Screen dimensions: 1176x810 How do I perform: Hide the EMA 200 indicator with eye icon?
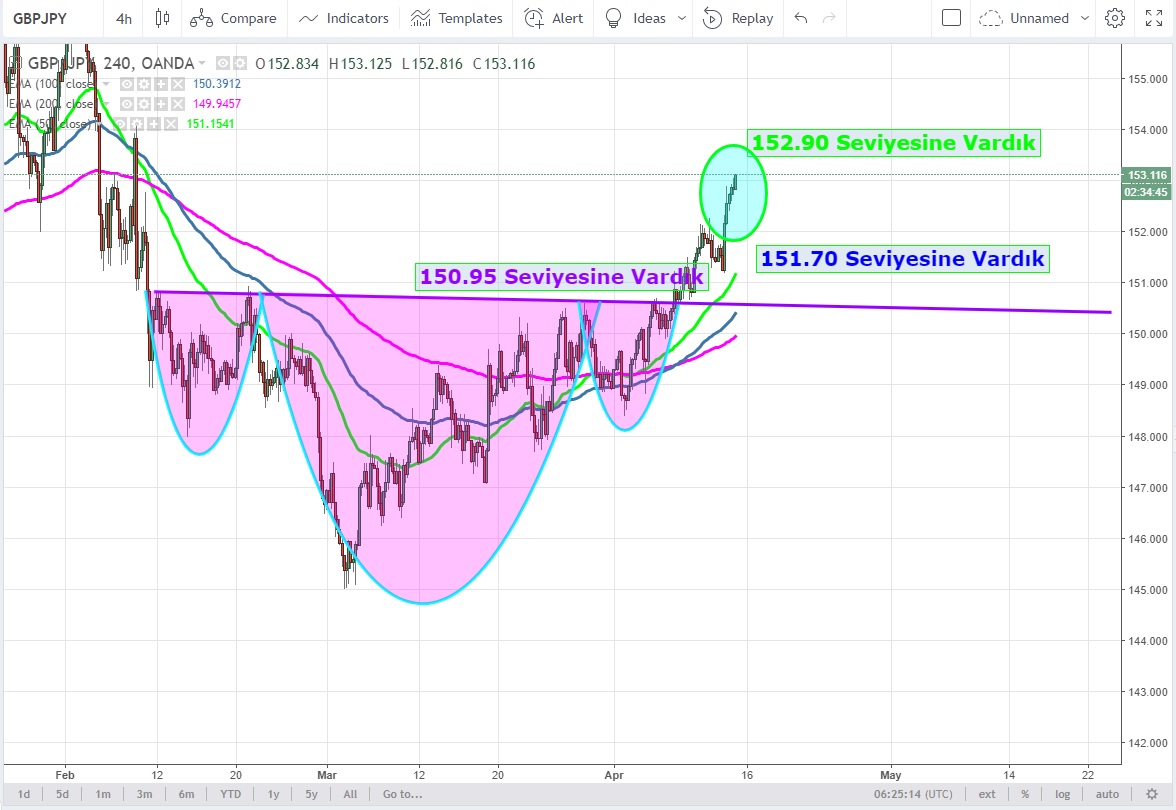127,103
